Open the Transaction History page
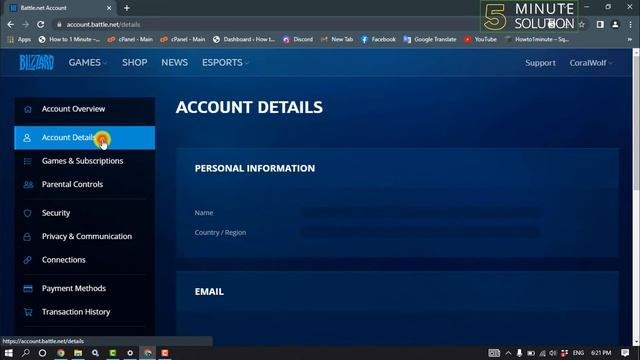640x360 pixels. coord(84,312)
